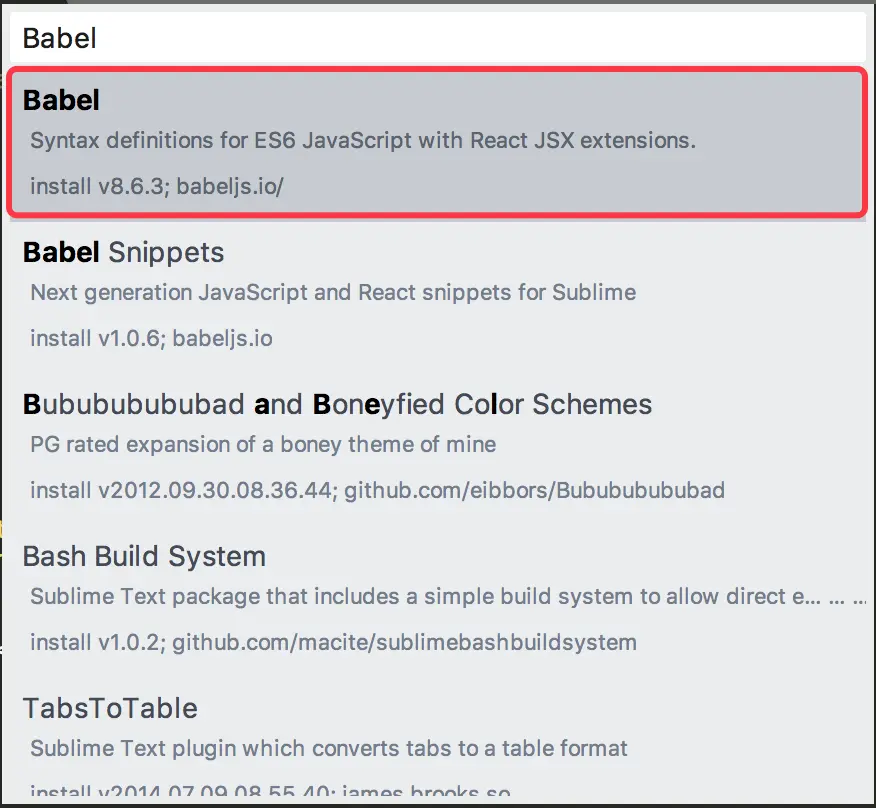This screenshot has height=808, width=876.
Task: Click the babeljs.io URL under Babel Snippets
Action: pos(222,338)
